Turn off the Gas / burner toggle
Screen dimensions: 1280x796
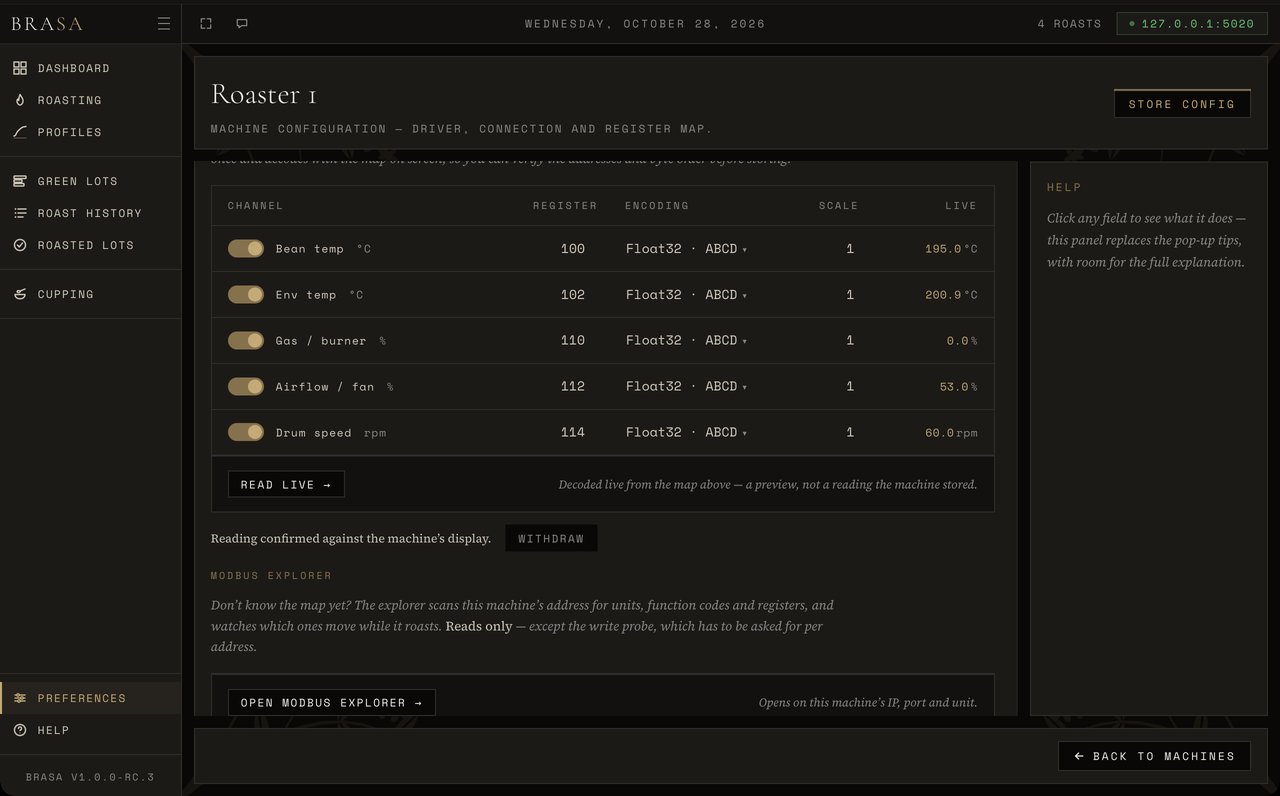coord(246,341)
